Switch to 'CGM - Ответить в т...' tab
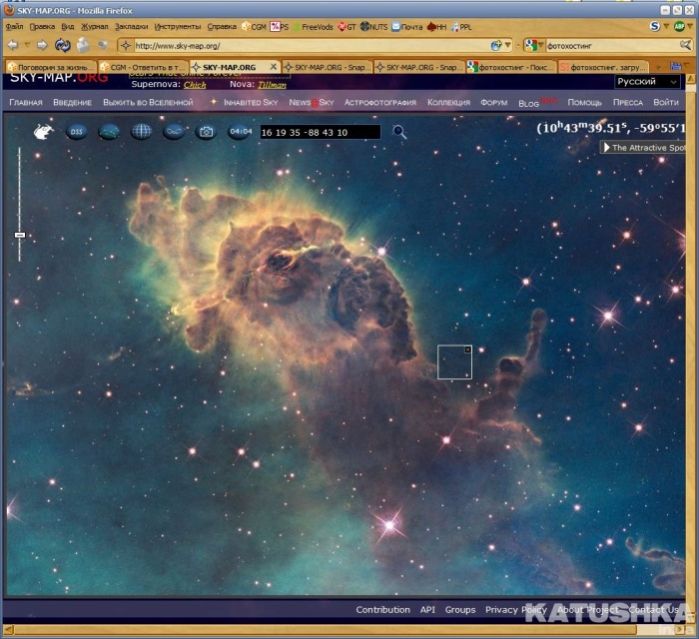Screen dimensions: 699x639 (x=144, y=67)
